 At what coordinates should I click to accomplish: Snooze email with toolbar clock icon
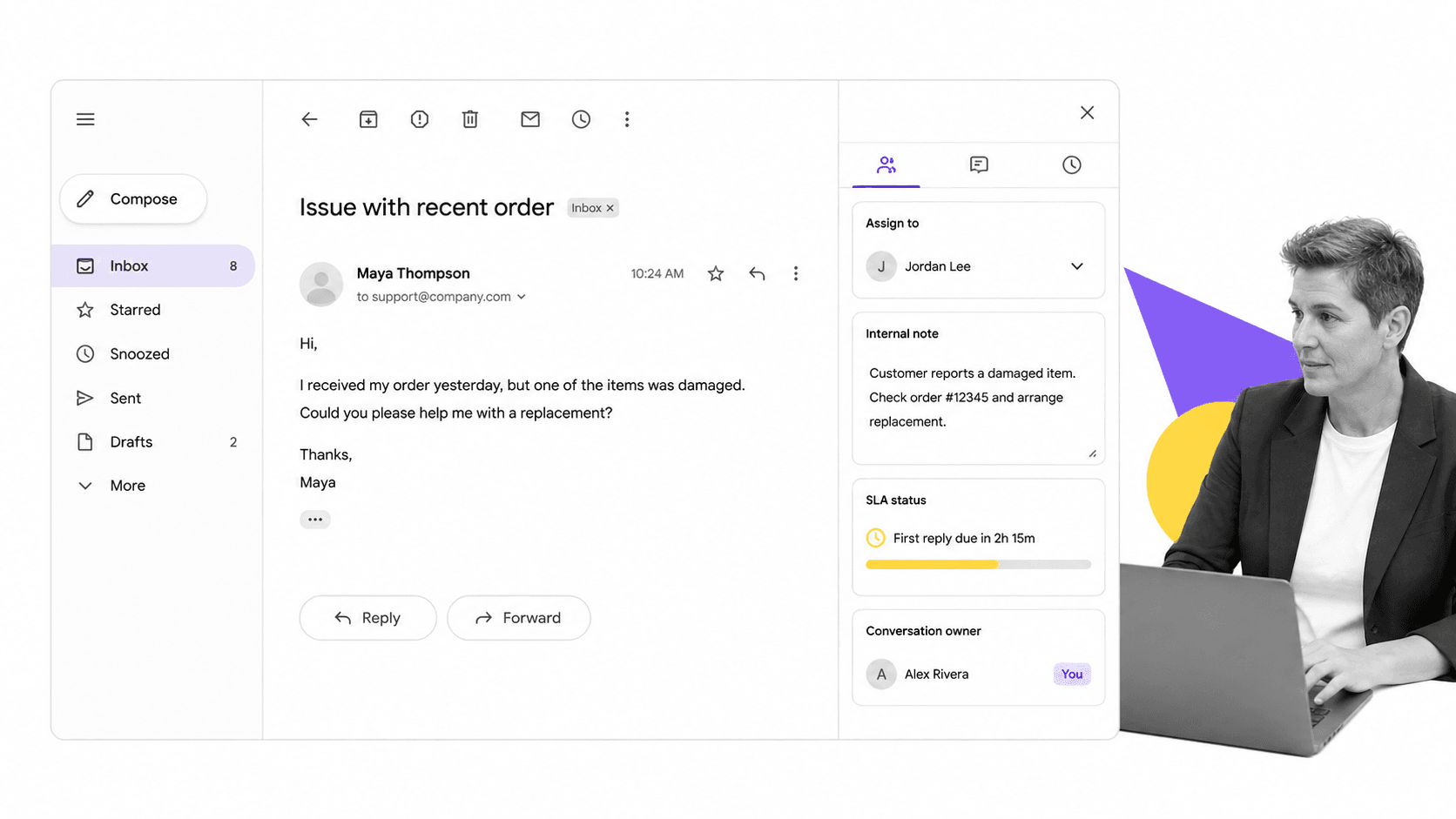581,119
